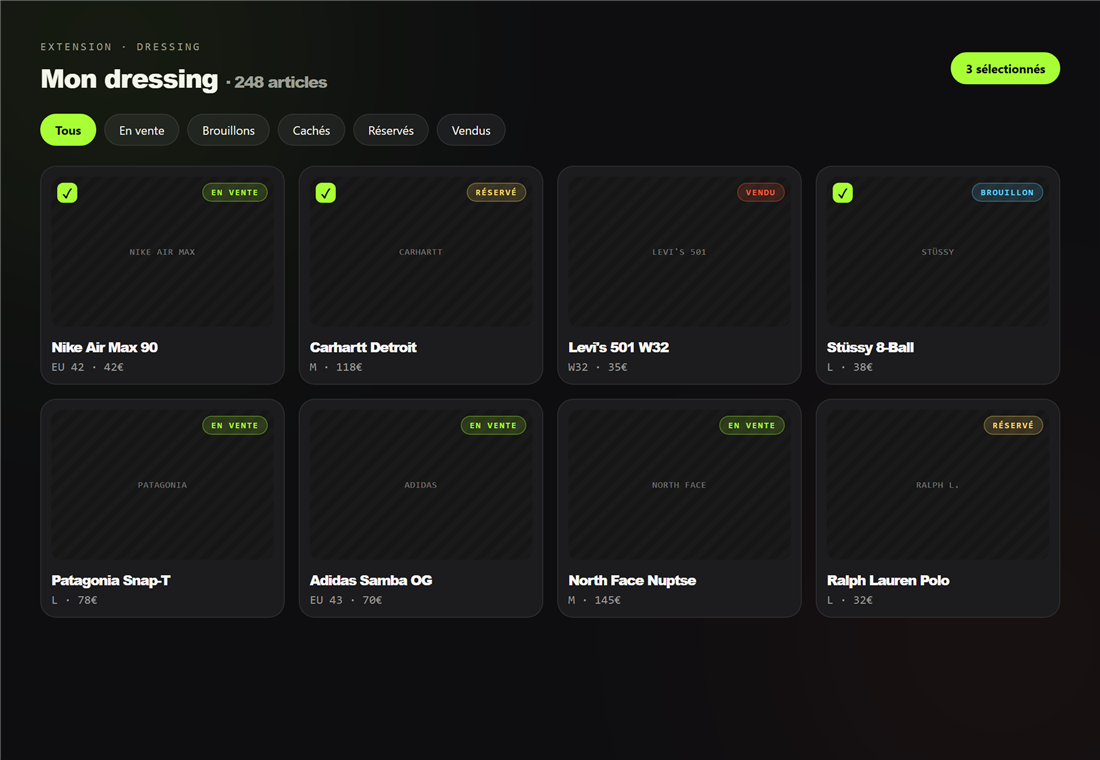Filter by Réservés items
Image resolution: width=1100 pixels, height=760 pixels.
(391, 130)
